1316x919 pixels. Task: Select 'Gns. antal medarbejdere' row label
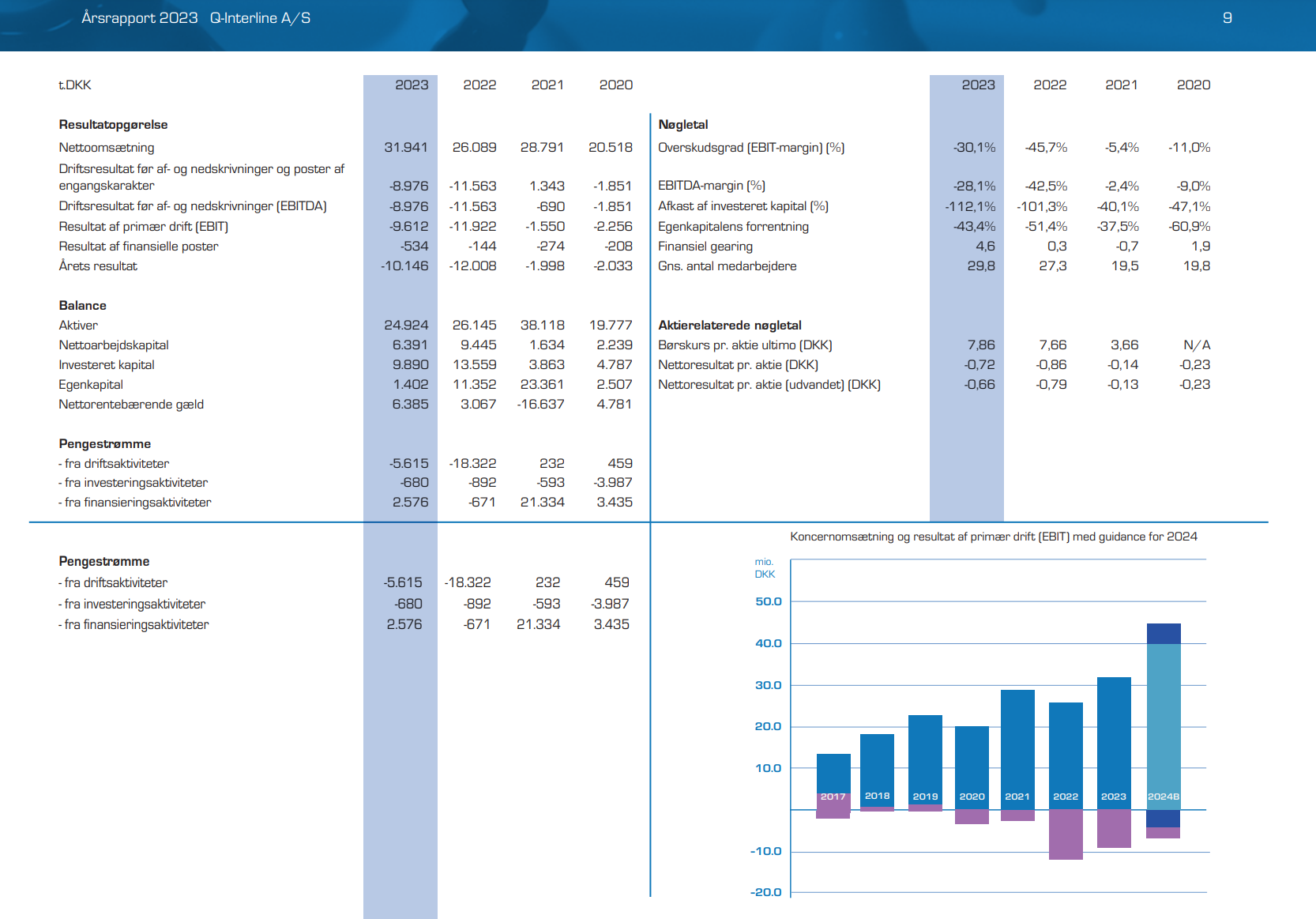coord(727,266)
